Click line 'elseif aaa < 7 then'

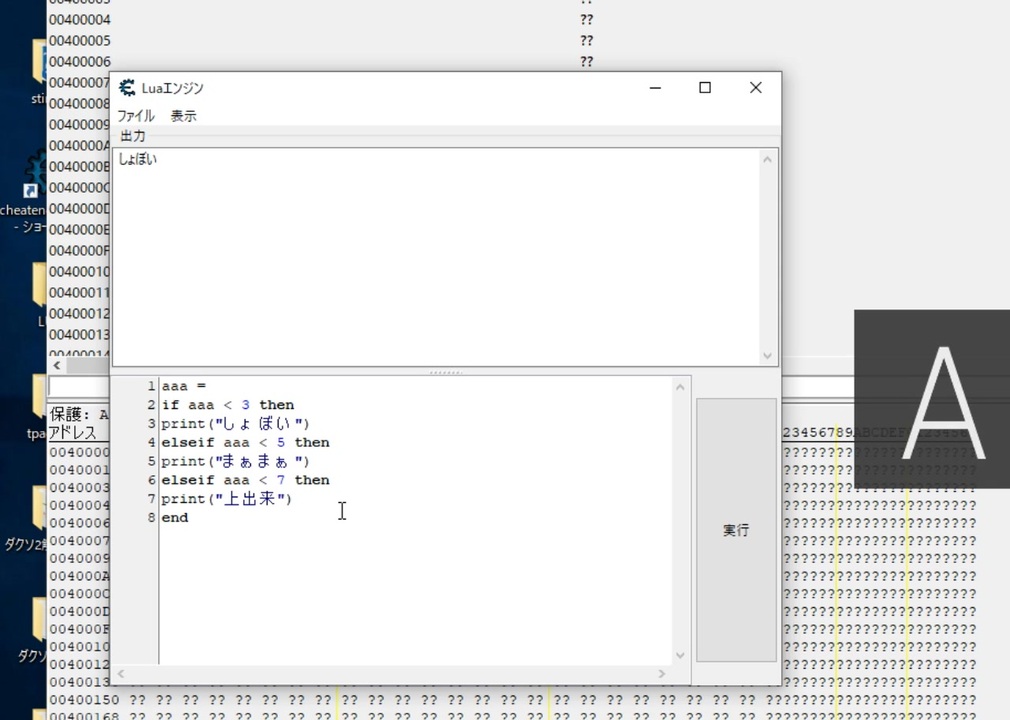(x=245, y=480)
